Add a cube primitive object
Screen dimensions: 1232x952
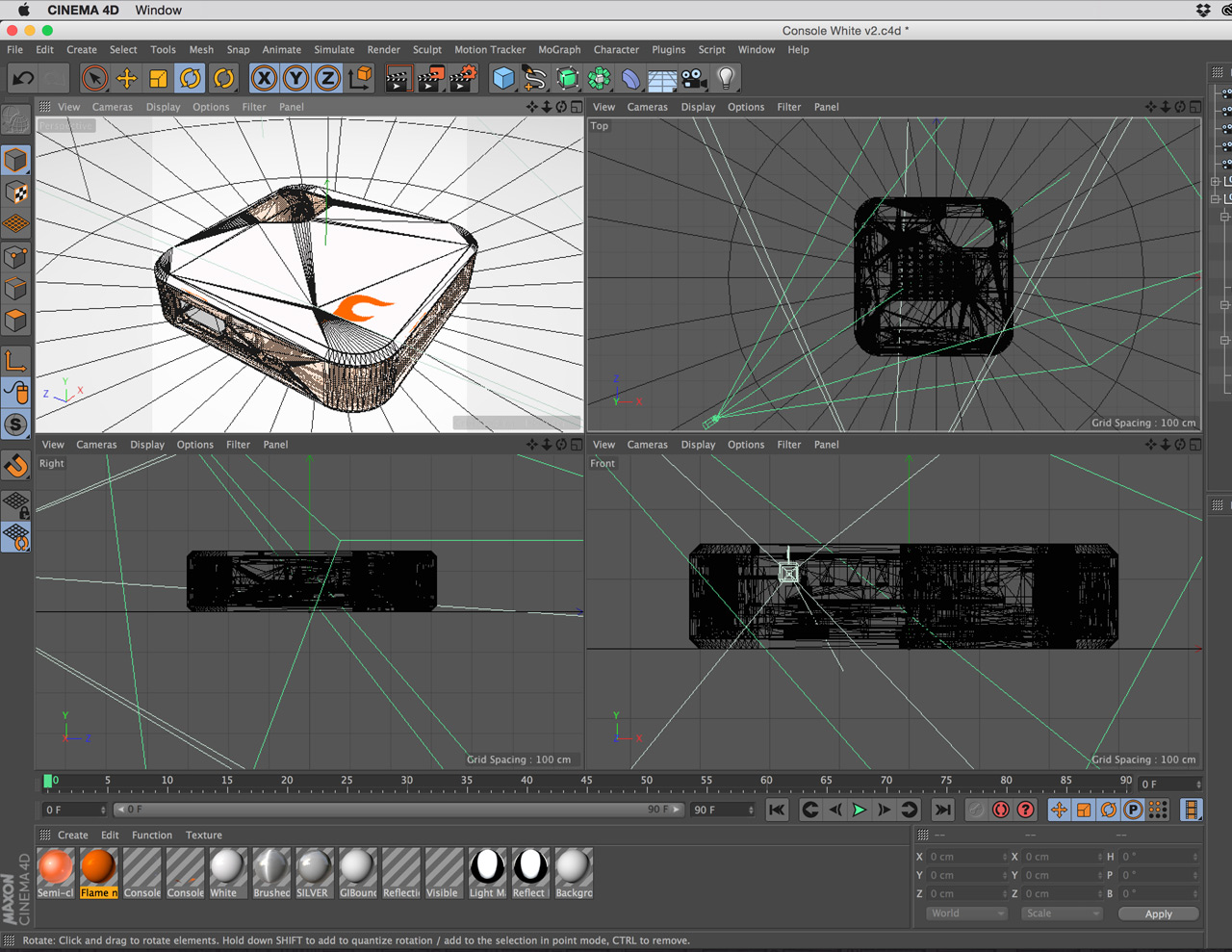pyautogui.click(x=503, y=78)
